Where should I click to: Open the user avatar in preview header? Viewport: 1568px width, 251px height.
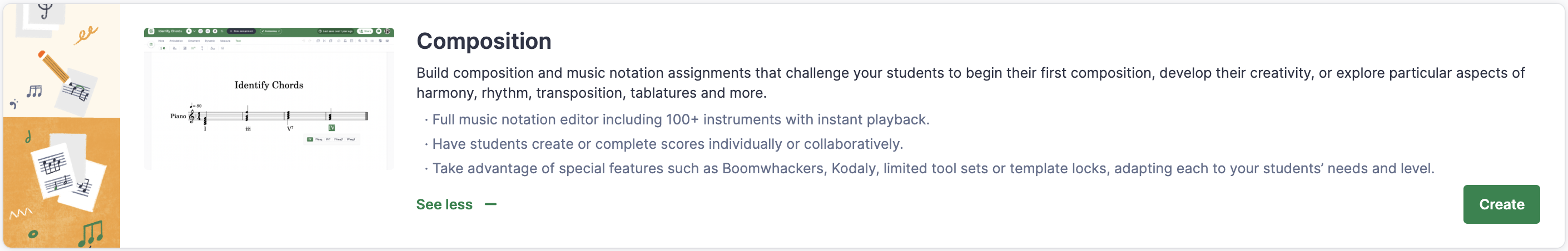point(387,31)
